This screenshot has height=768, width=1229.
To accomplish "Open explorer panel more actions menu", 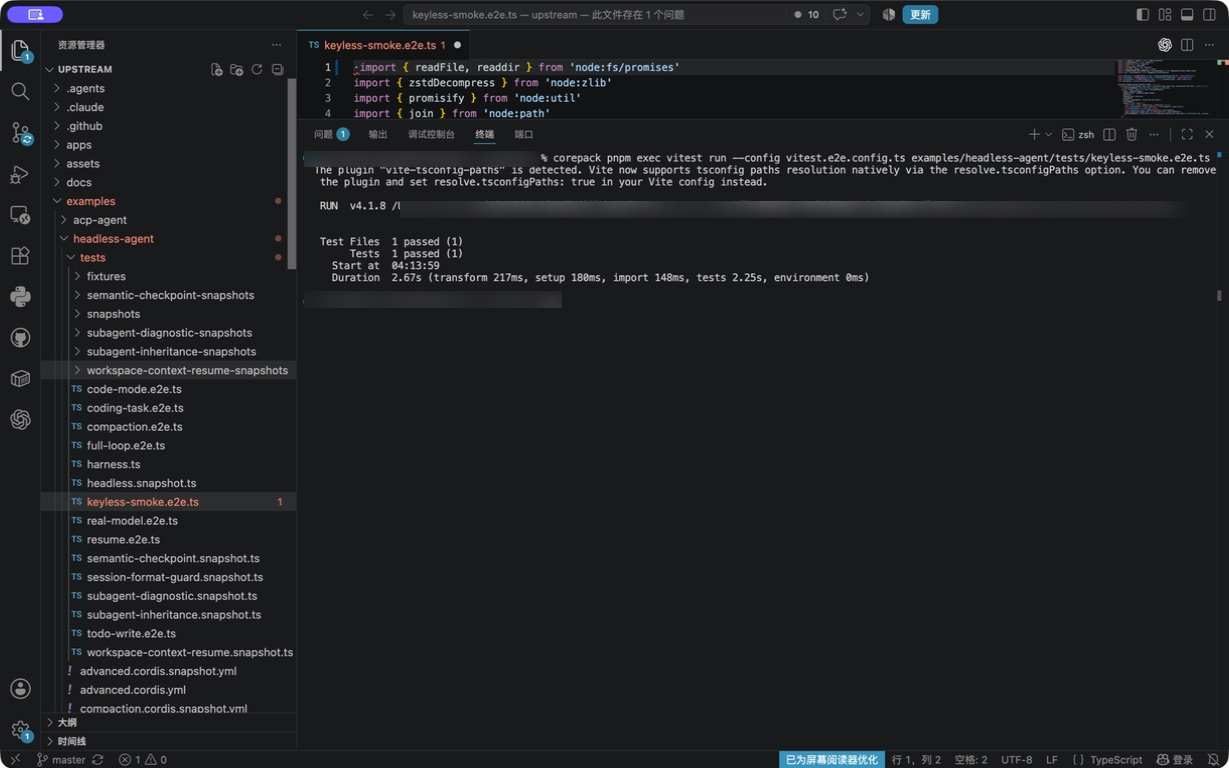I will pyautogui.click(x=276, y=45).
